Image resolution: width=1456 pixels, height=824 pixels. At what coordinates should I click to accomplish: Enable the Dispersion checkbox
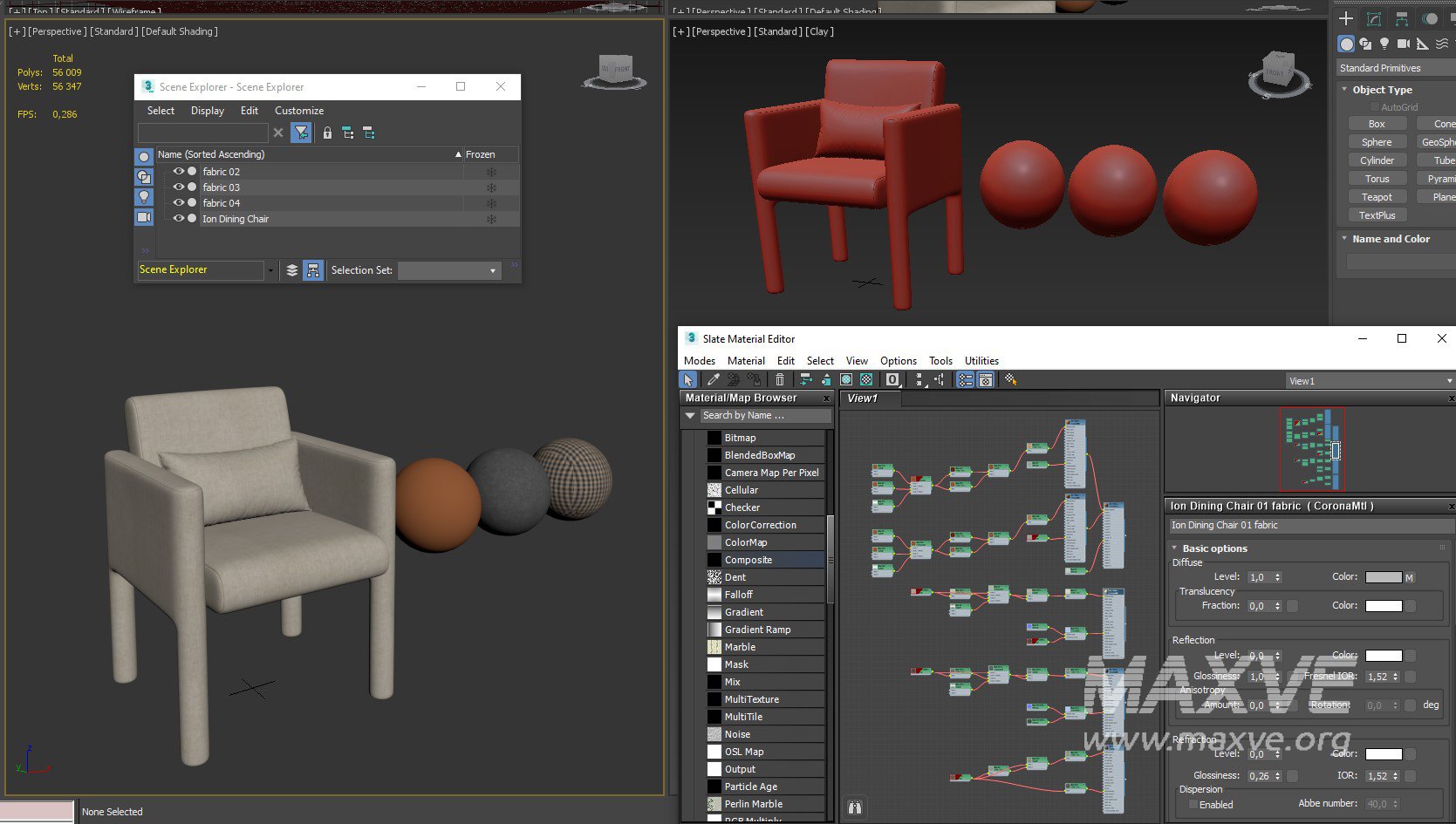coord(1193,805)
